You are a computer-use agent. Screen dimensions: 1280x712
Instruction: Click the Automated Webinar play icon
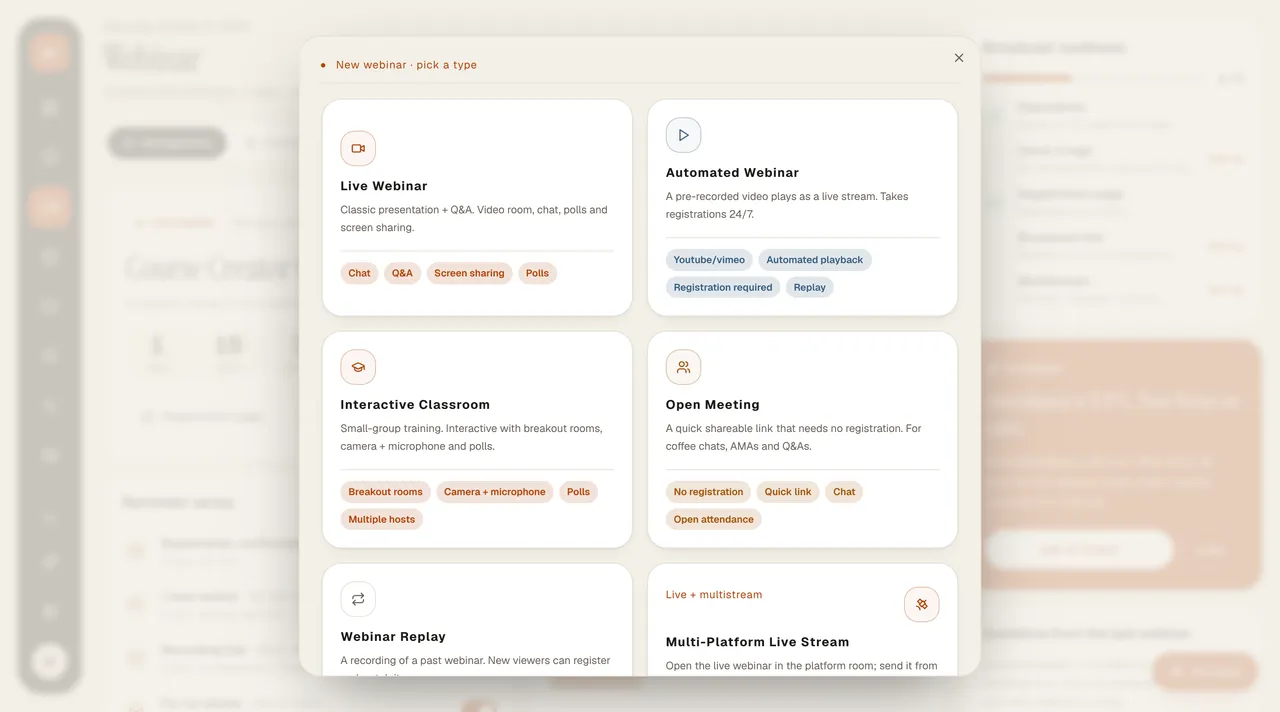point(684,135)
